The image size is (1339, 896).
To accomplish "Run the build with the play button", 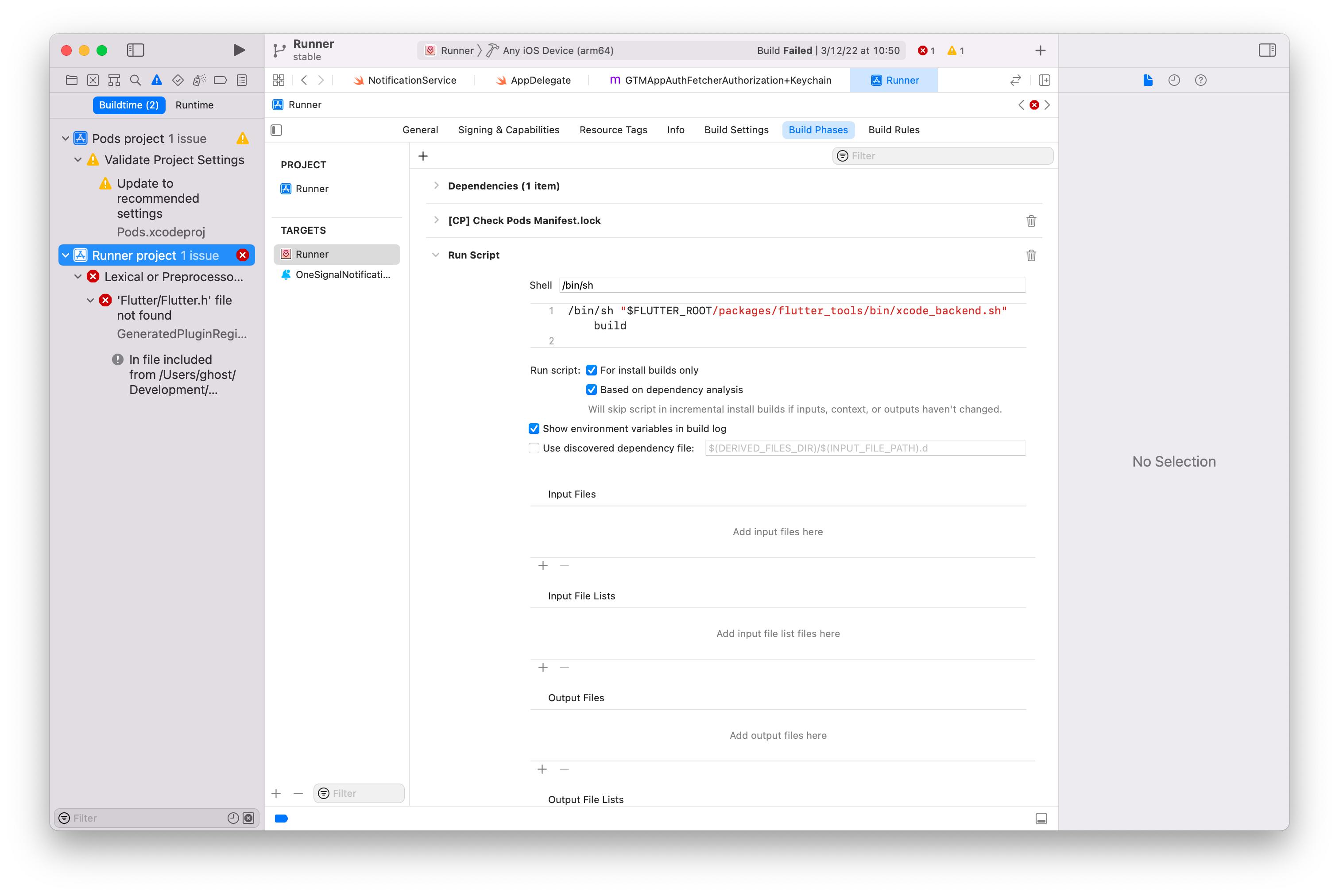I will tap(239, 50).
